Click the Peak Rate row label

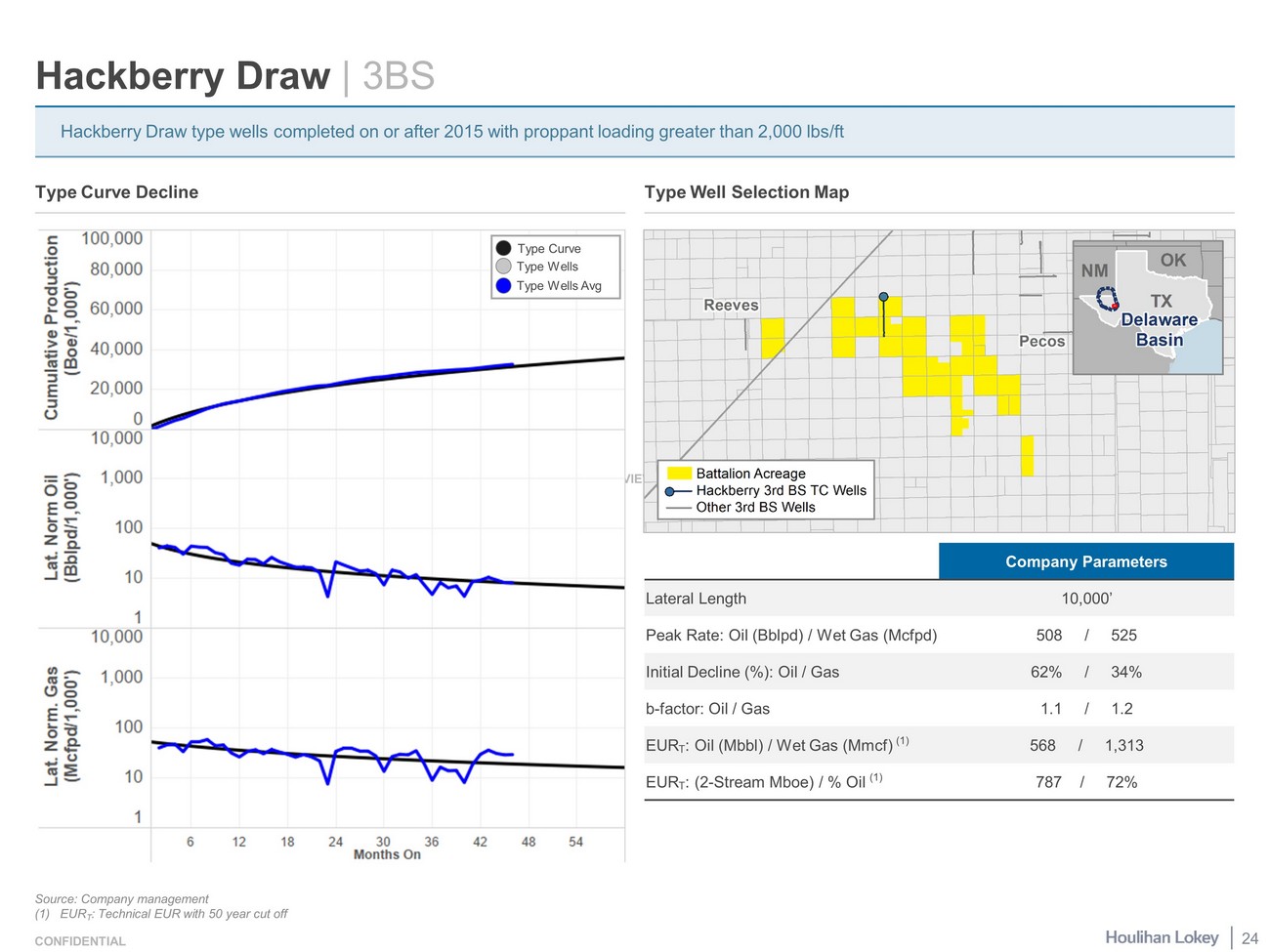pos(790,636)
